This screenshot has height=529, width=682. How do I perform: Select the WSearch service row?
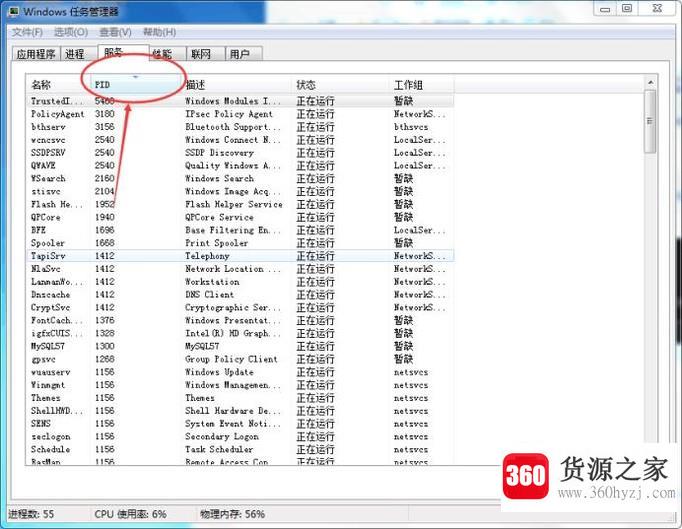(240, 178)
